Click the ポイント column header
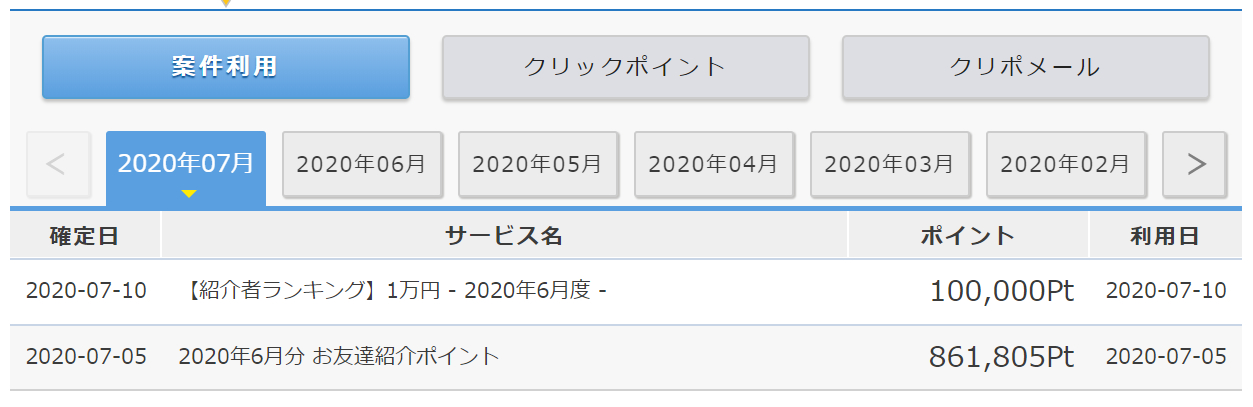 967,236
